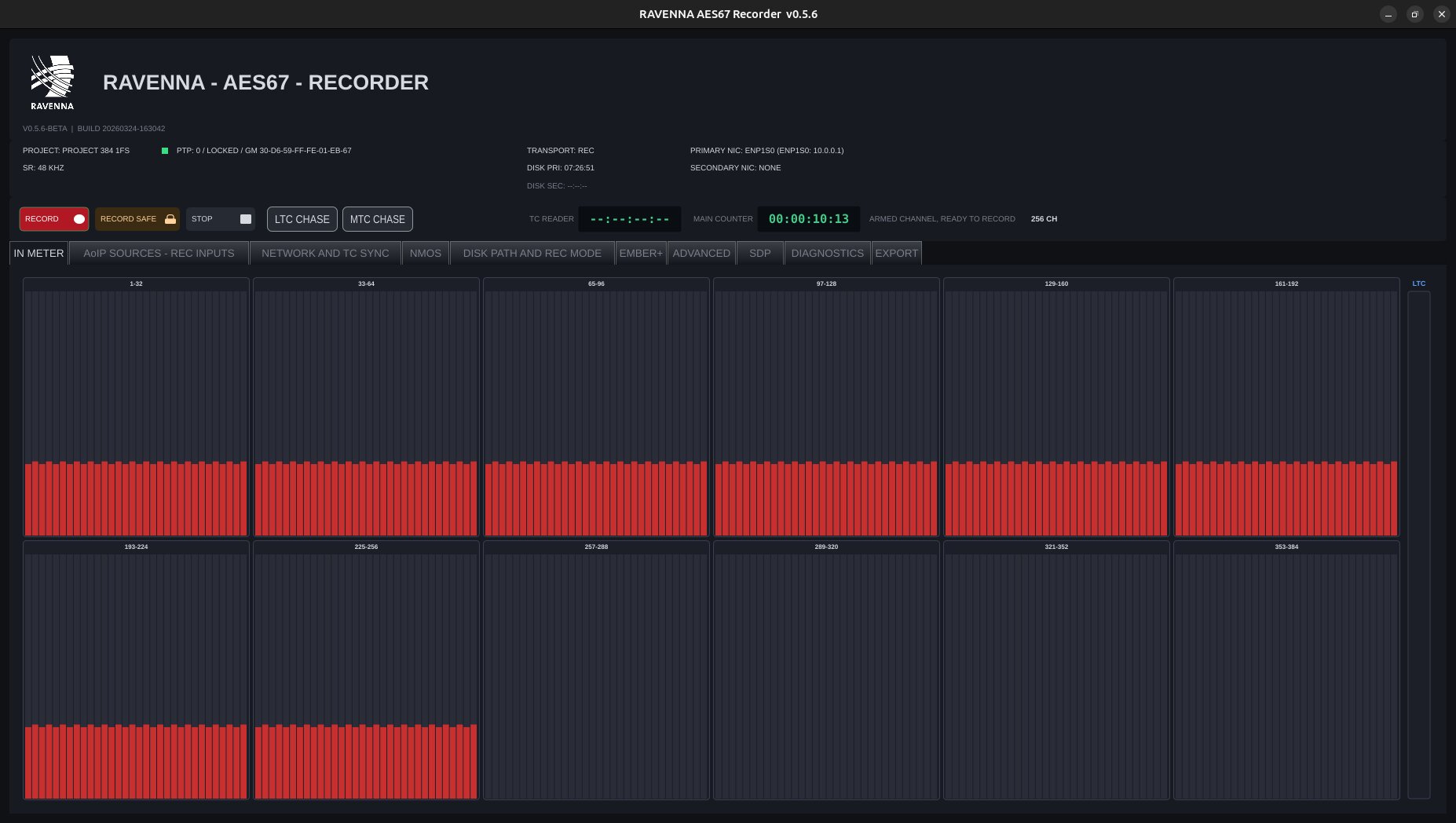Engage the RECORD transport toggle
Screen dimensions: 1456x823
tap(53, 219)
